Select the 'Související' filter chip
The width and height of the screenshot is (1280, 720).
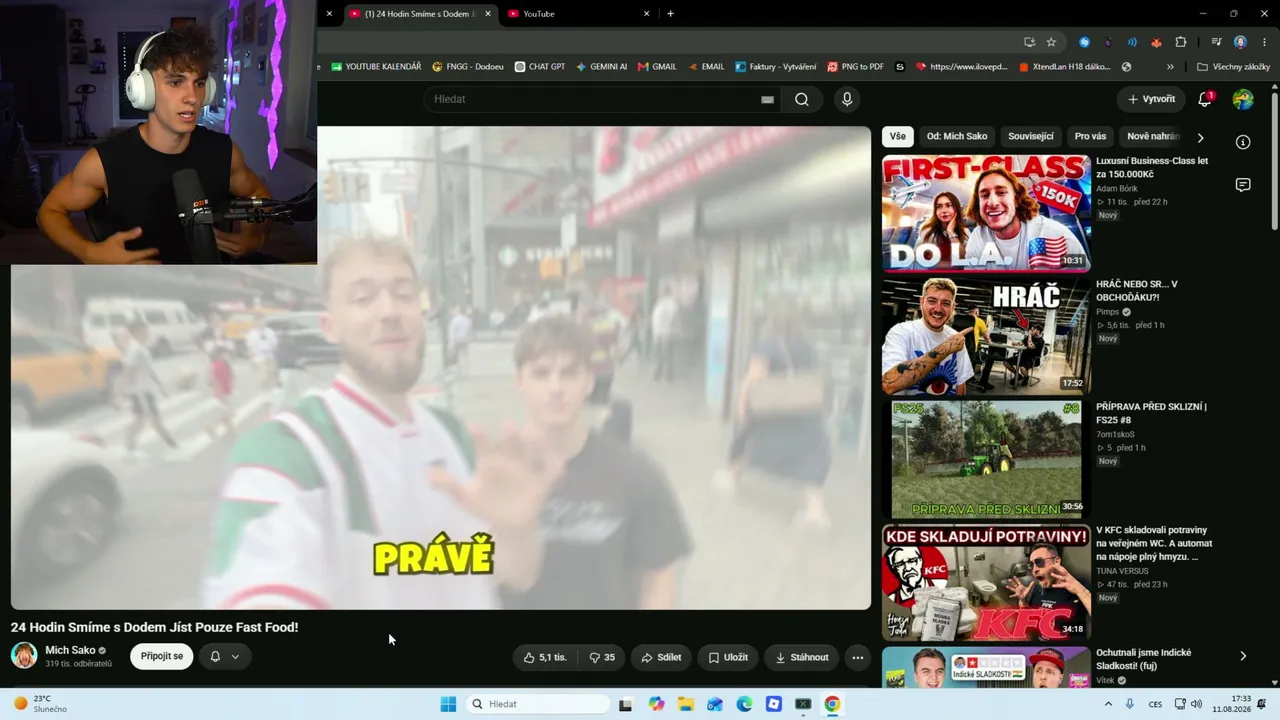pyautogui.click(x=1031, y=136)
